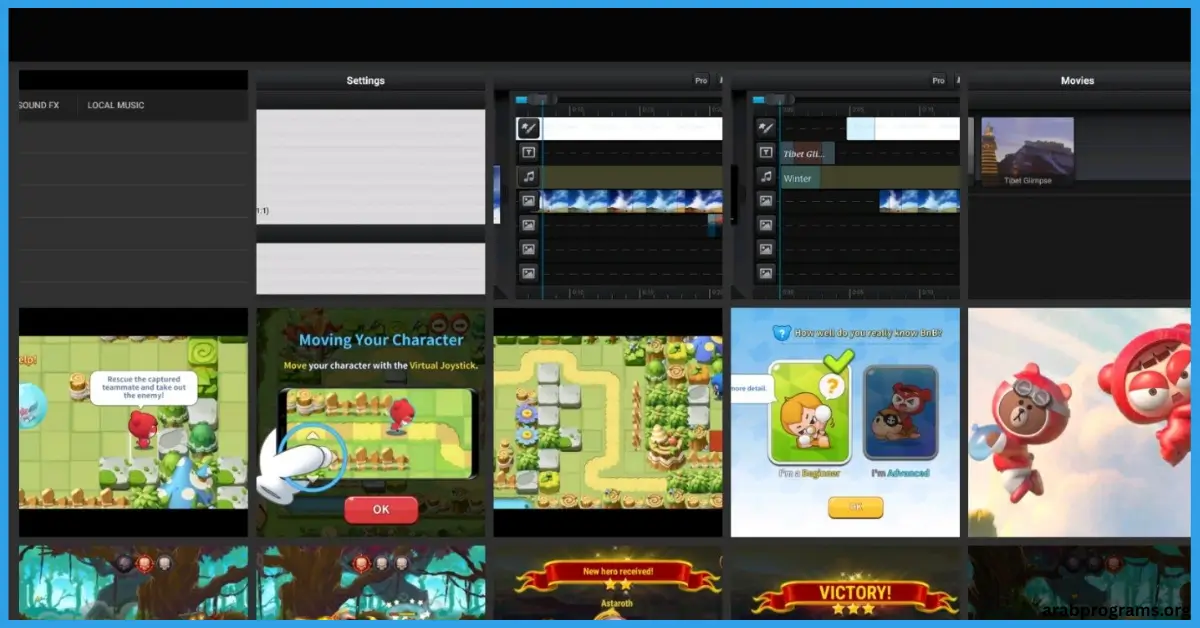Click Pro button in timeline without Winter clip
Image resolution: width=1200 pixels, height=628 pixels.
click(x=701, y=81)
